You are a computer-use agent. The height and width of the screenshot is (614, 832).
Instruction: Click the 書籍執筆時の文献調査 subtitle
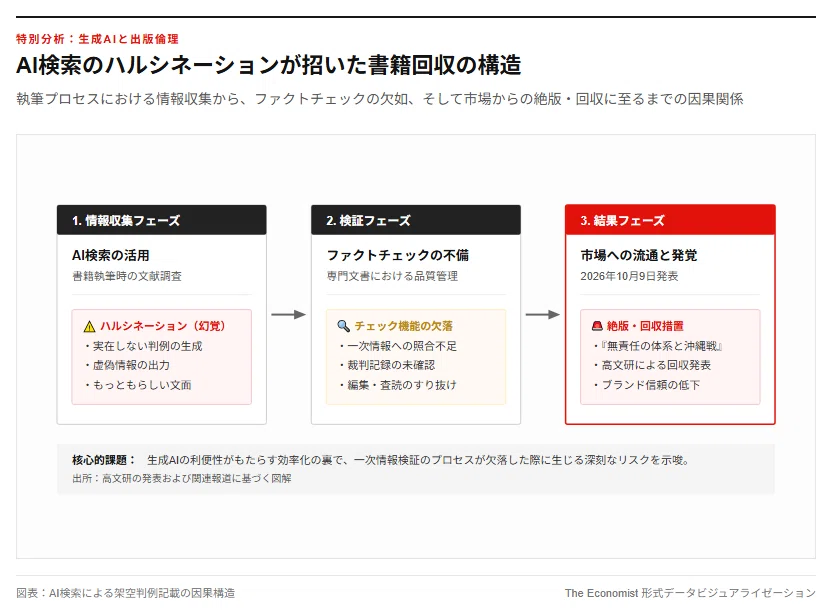pyautogui.click(x=127, y=276)
